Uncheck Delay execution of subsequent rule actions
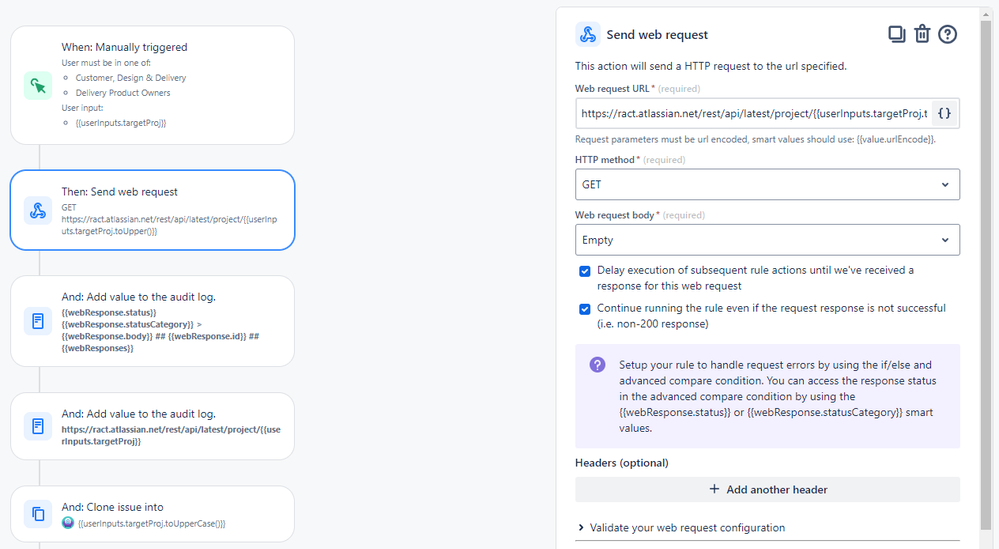 (x=584, y=271)
